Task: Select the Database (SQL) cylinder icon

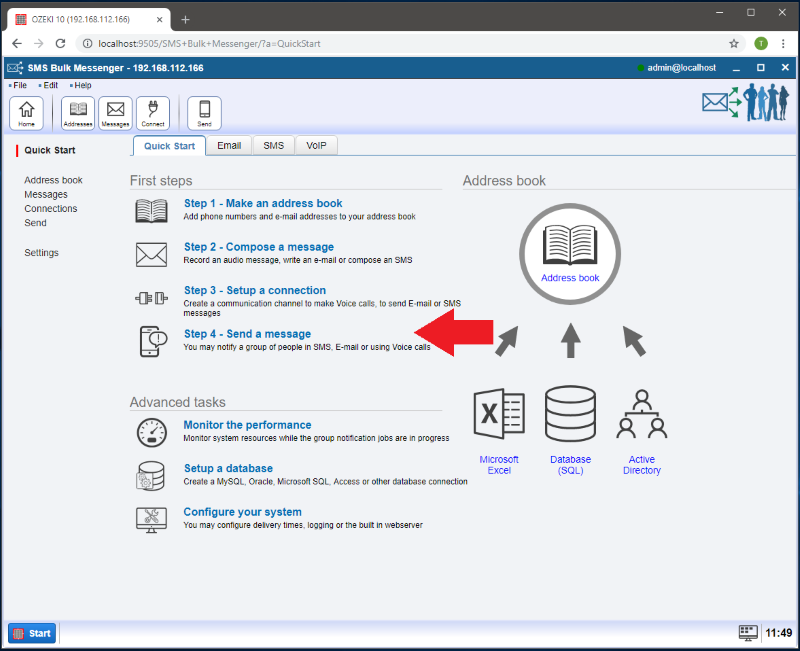Action: pyautogui.click(x=570, y=415)
